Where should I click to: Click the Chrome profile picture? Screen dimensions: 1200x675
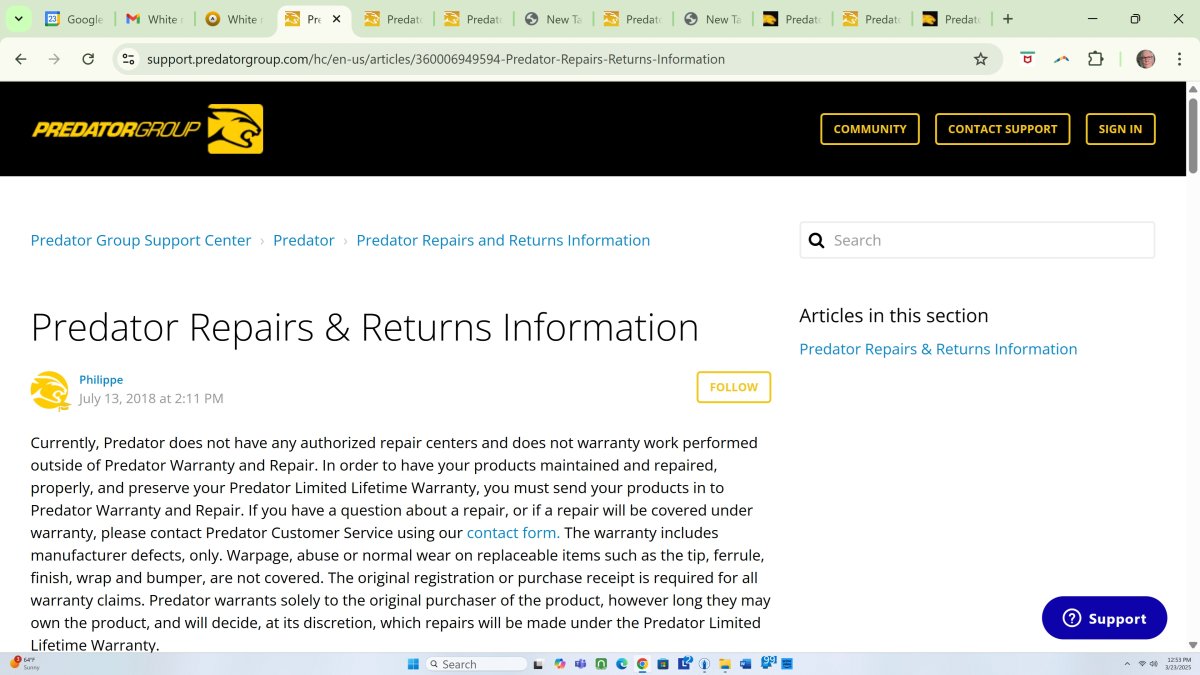coord(1146,59)
